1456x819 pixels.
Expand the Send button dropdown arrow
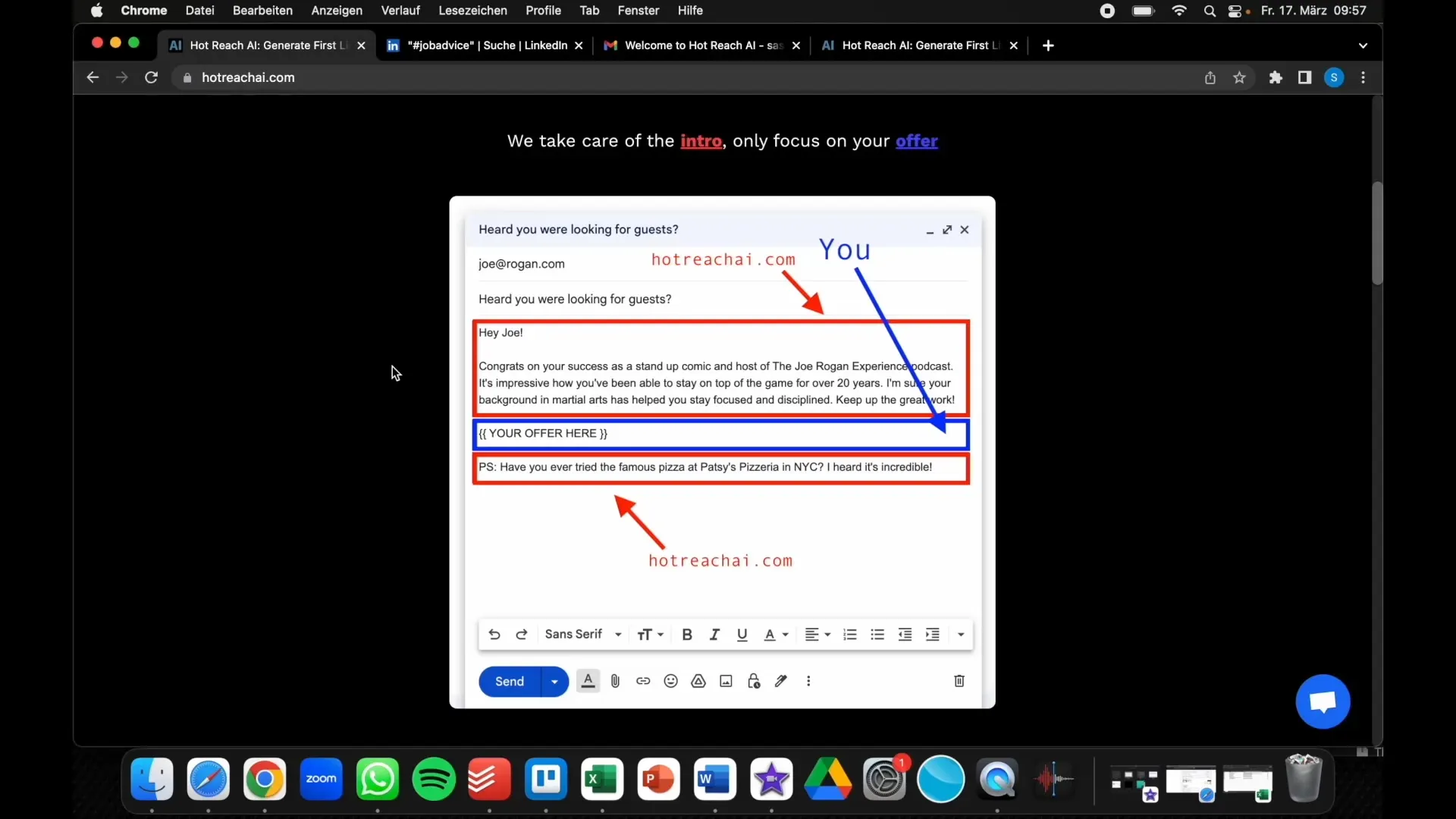pos(554,681)
